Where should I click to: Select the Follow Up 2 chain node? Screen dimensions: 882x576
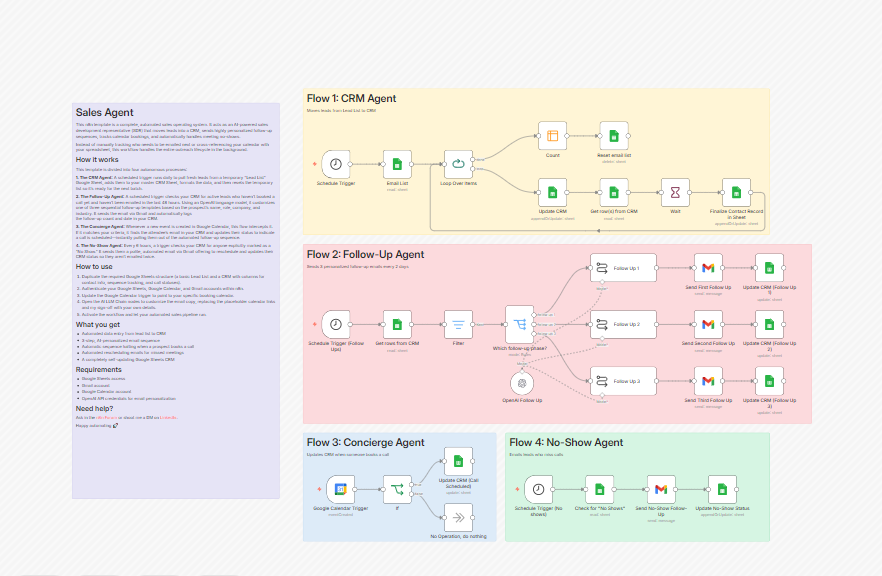coord(623,325)
